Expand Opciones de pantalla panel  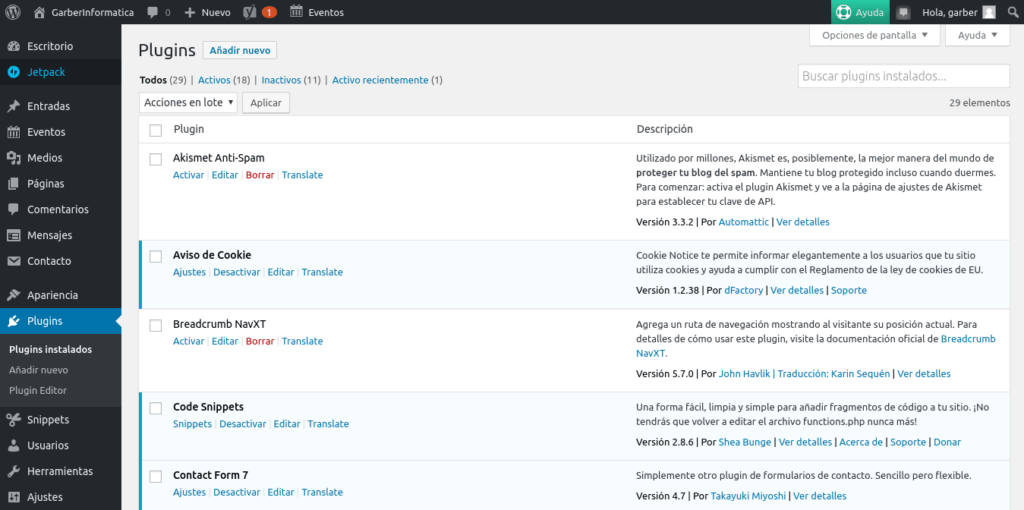[x=874, y=35]
